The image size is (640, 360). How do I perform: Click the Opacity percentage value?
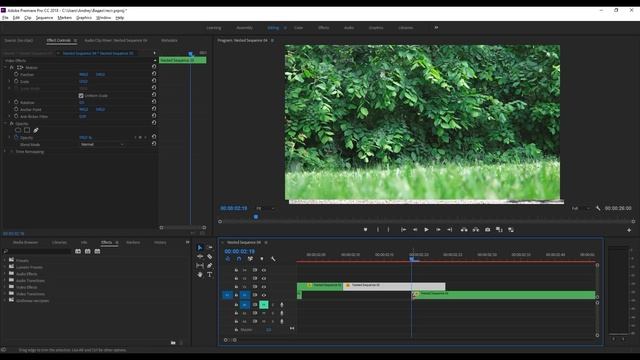85,138
